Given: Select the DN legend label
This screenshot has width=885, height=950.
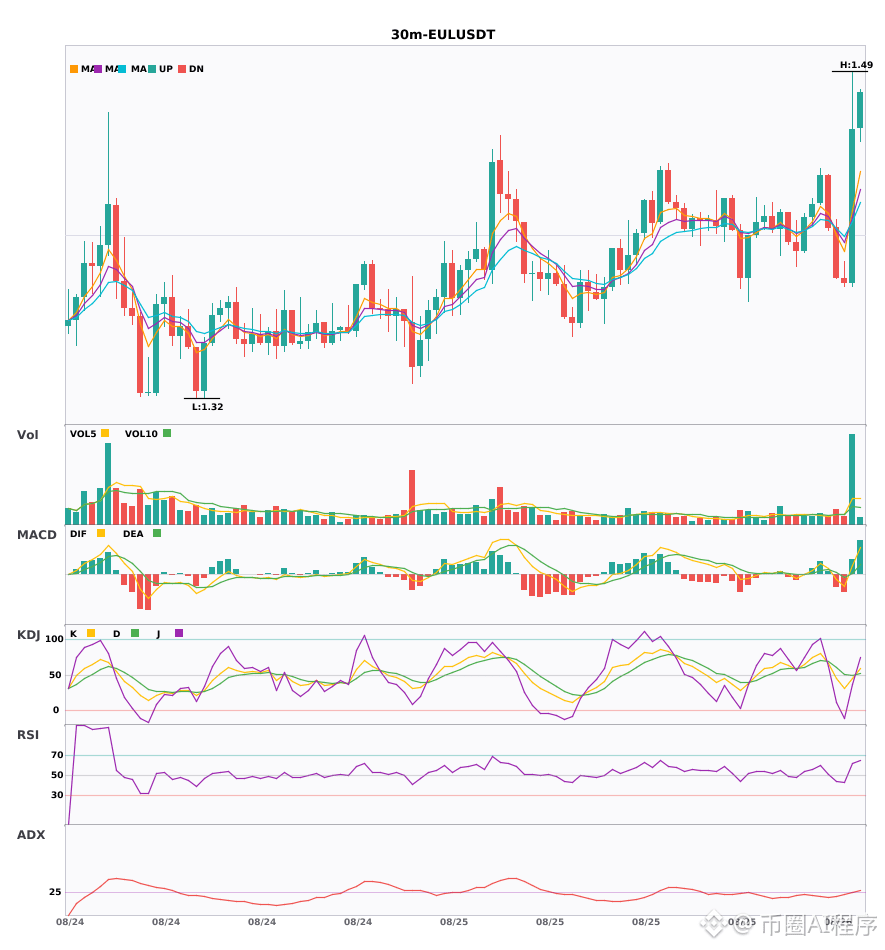Looking at the screenshot, I should pos(196,69).
